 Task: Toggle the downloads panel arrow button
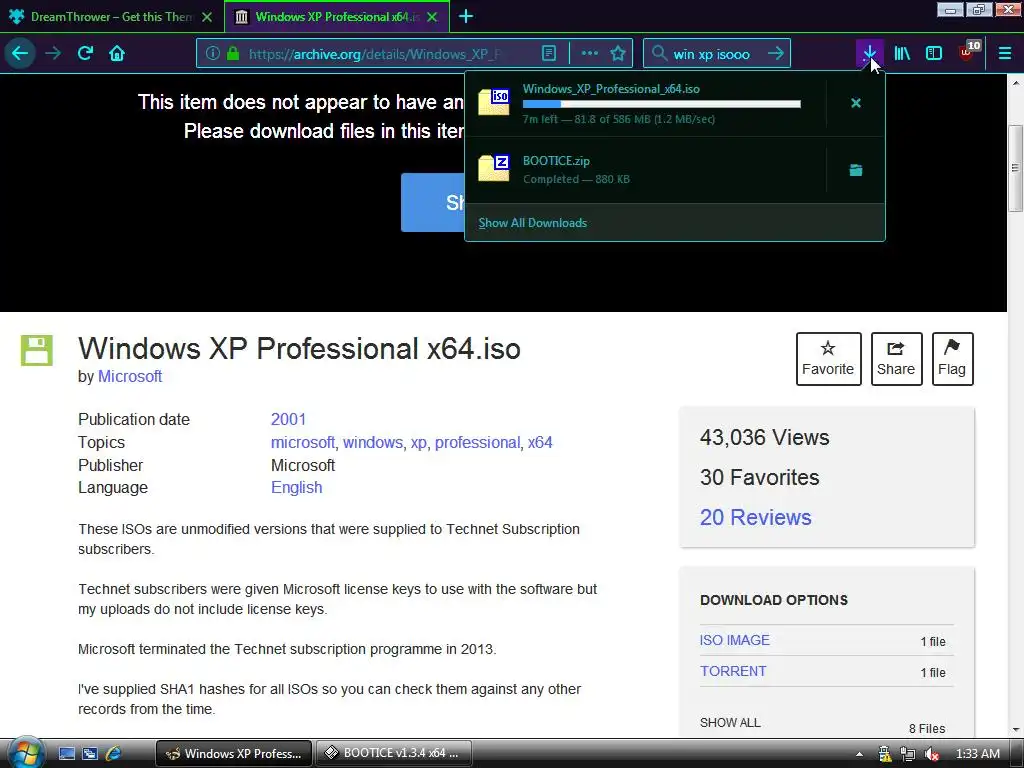[x=869, y=53]
